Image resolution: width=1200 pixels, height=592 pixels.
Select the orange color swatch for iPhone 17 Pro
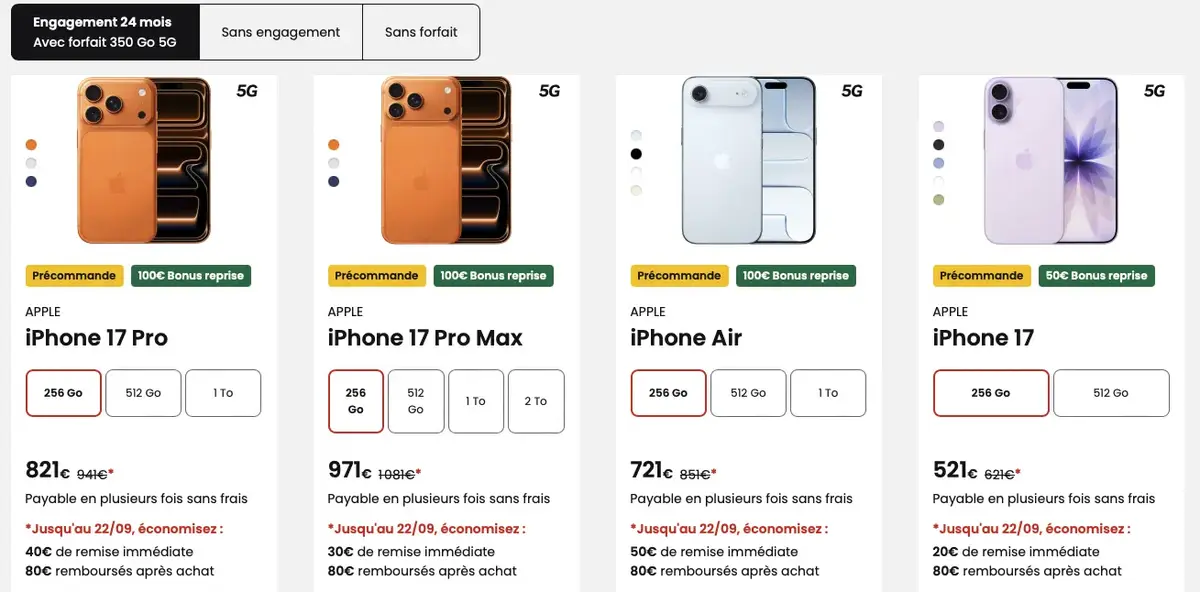tap(31, 144)
